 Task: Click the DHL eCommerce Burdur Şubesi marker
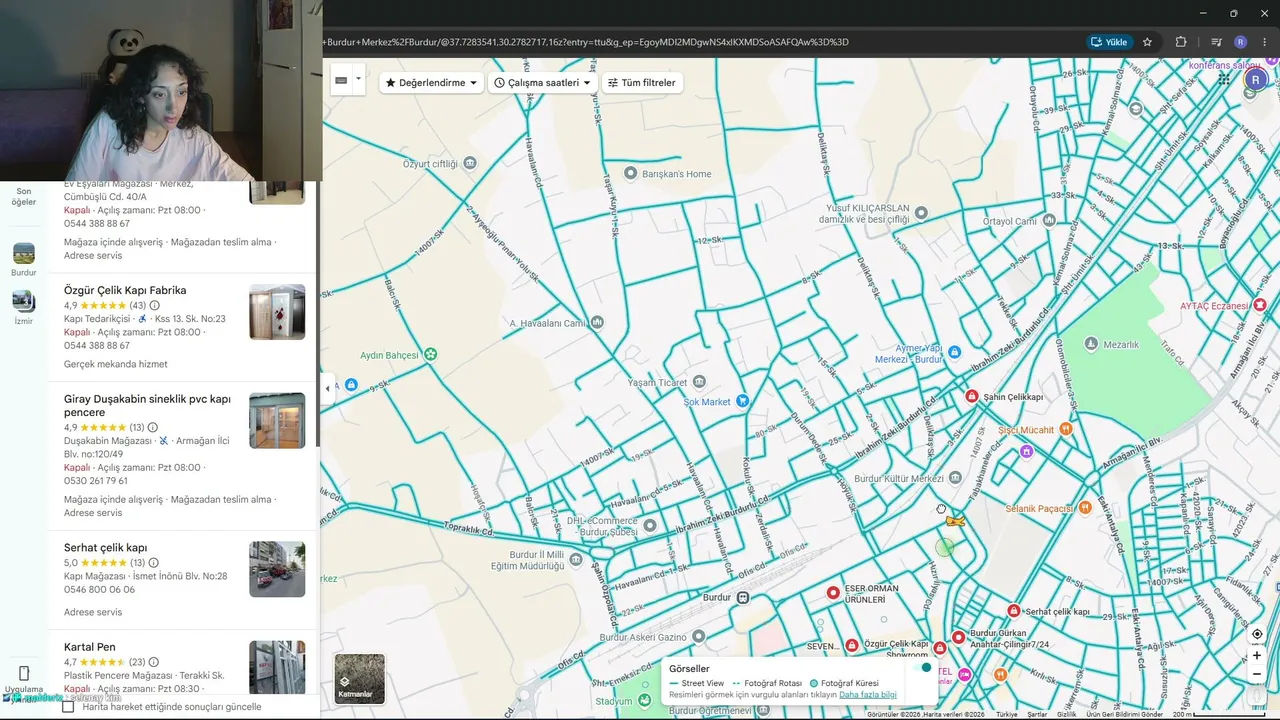(x=650, y=525)
